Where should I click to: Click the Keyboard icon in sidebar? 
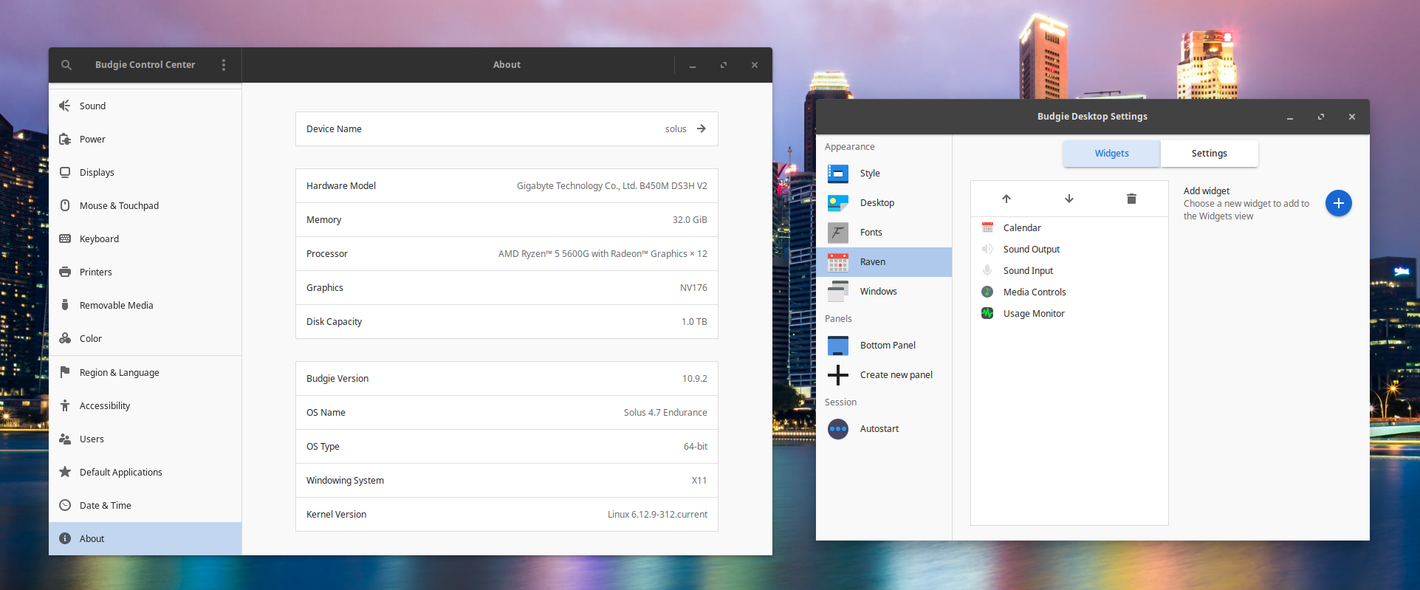[x=65, y=239]
